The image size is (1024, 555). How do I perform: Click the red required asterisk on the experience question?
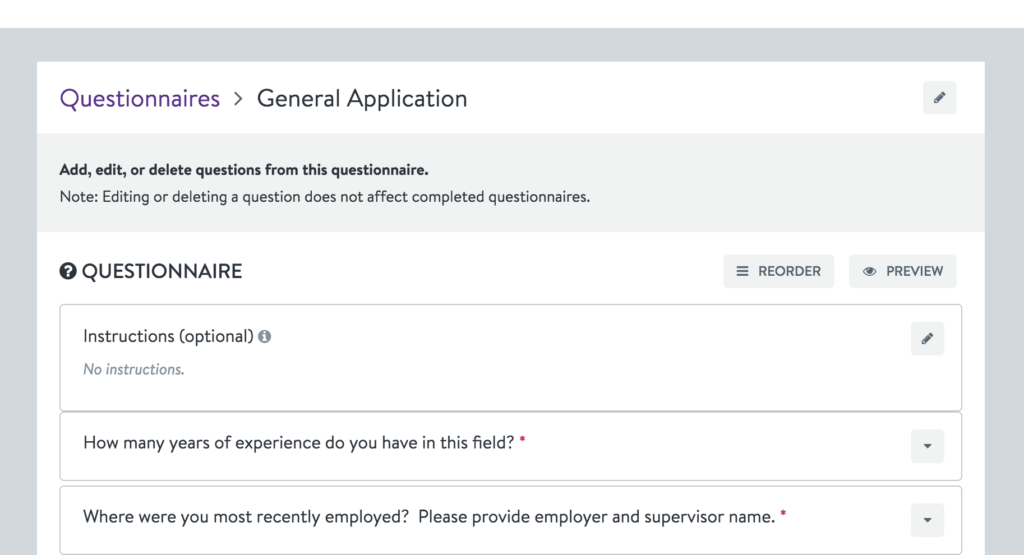522,441
